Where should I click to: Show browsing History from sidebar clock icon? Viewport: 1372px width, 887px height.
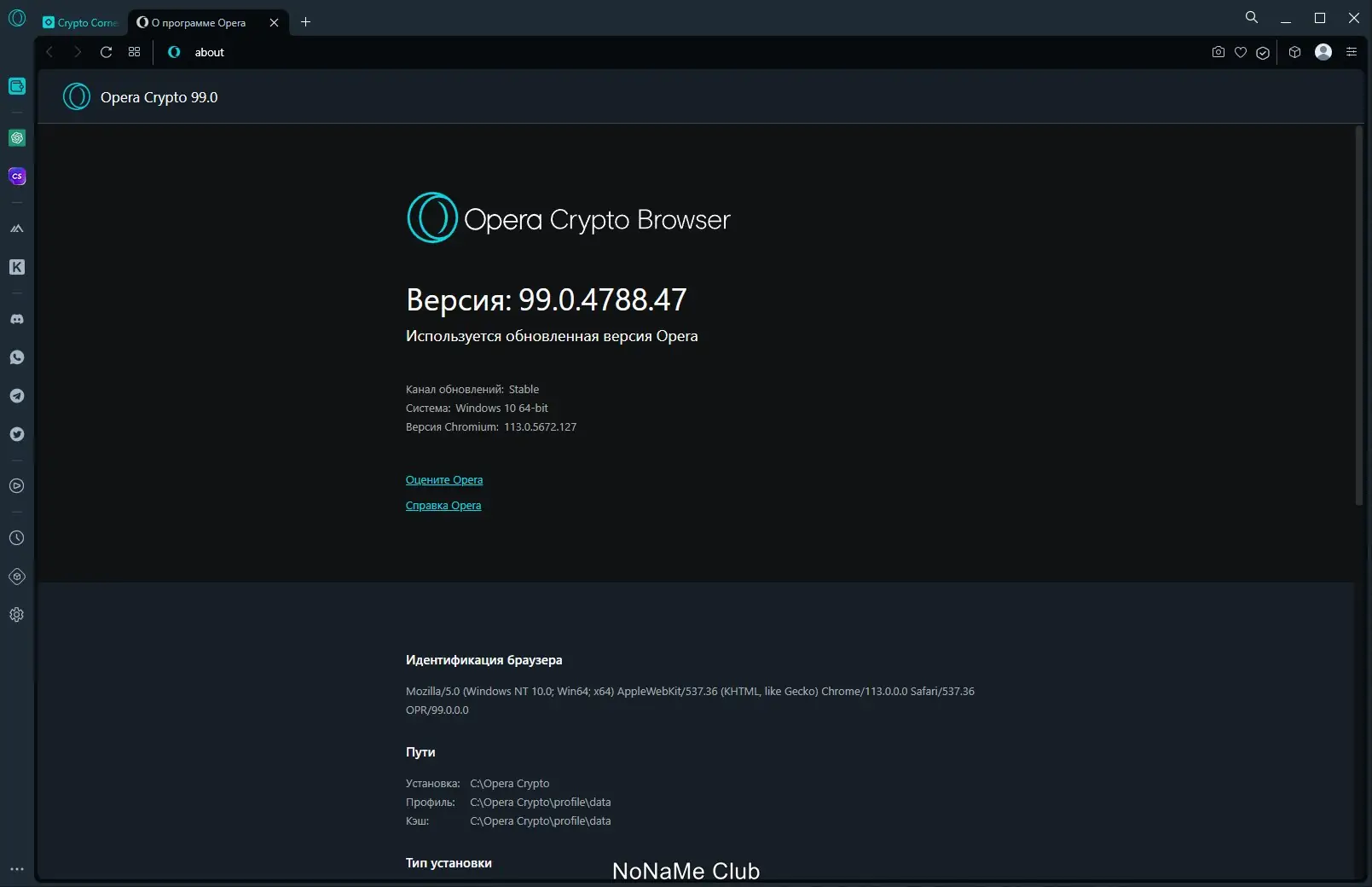pos(17,538)
